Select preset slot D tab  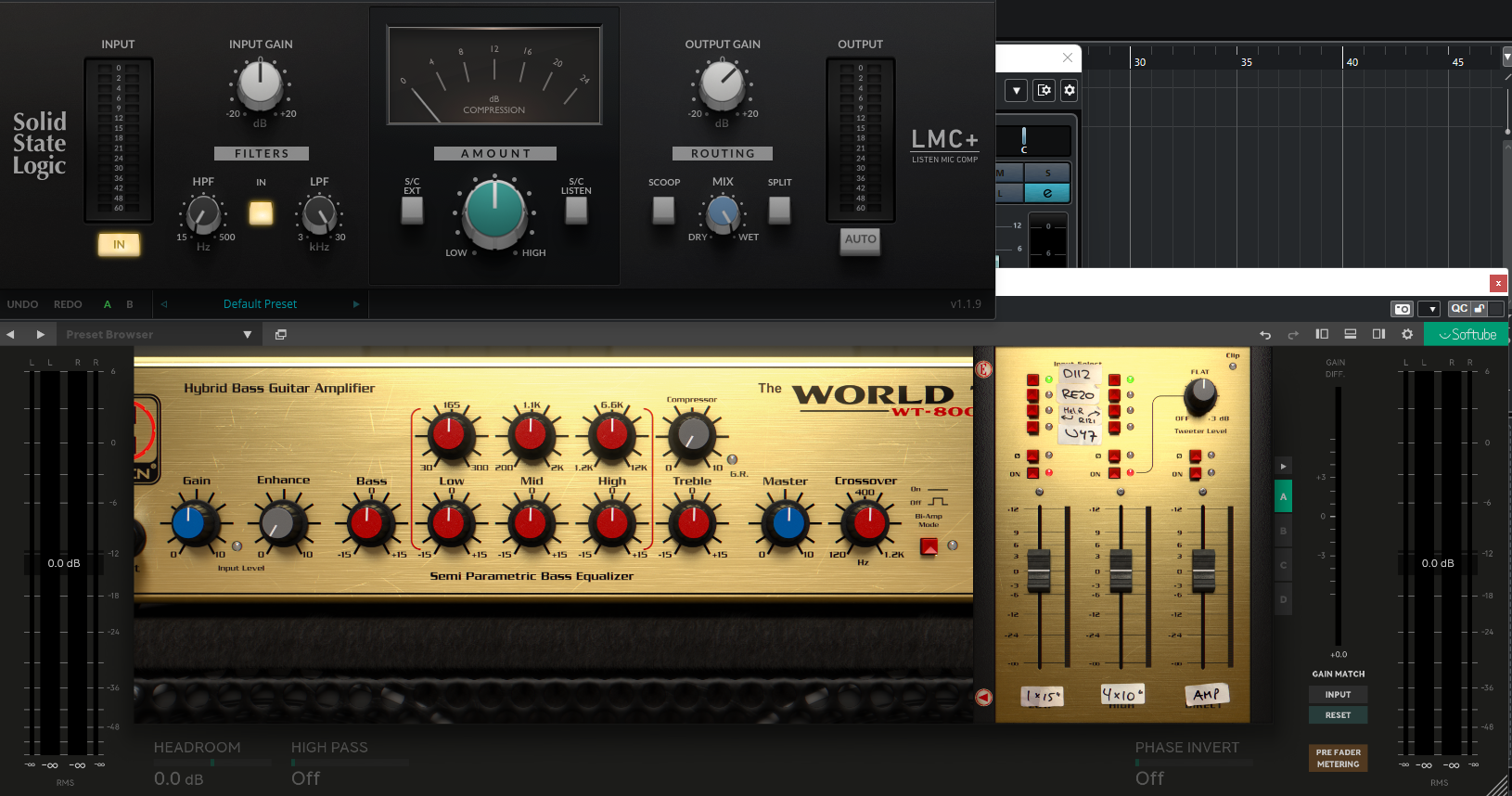point(1284,599)
